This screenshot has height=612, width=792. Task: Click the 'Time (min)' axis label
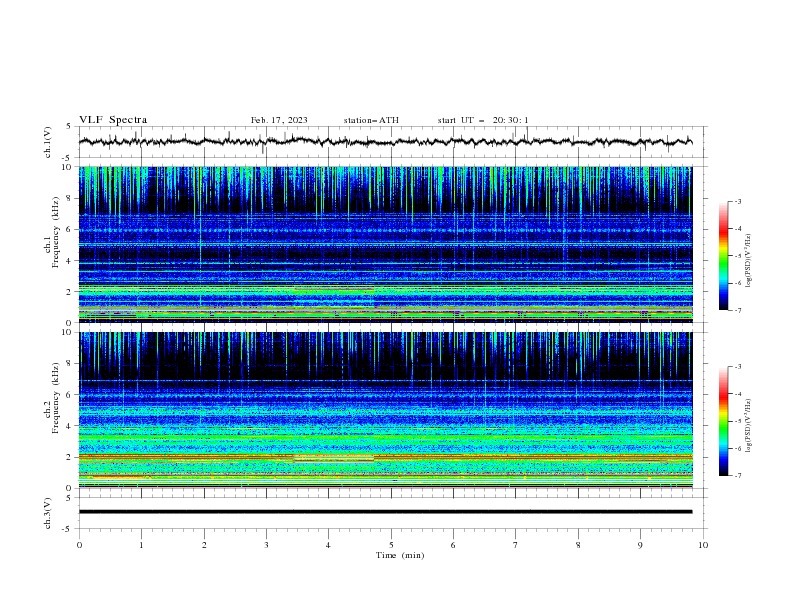pyautogui.click(x=400, y=555)
